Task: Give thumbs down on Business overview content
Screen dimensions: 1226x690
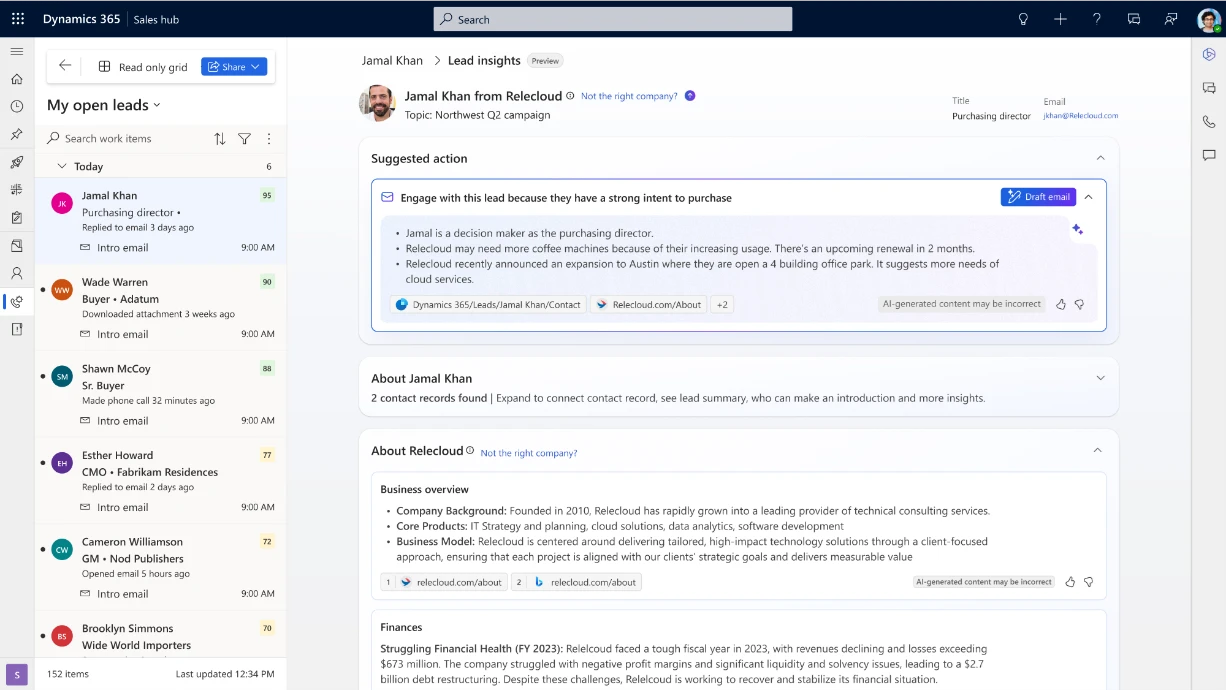Action: [1089, 581]
